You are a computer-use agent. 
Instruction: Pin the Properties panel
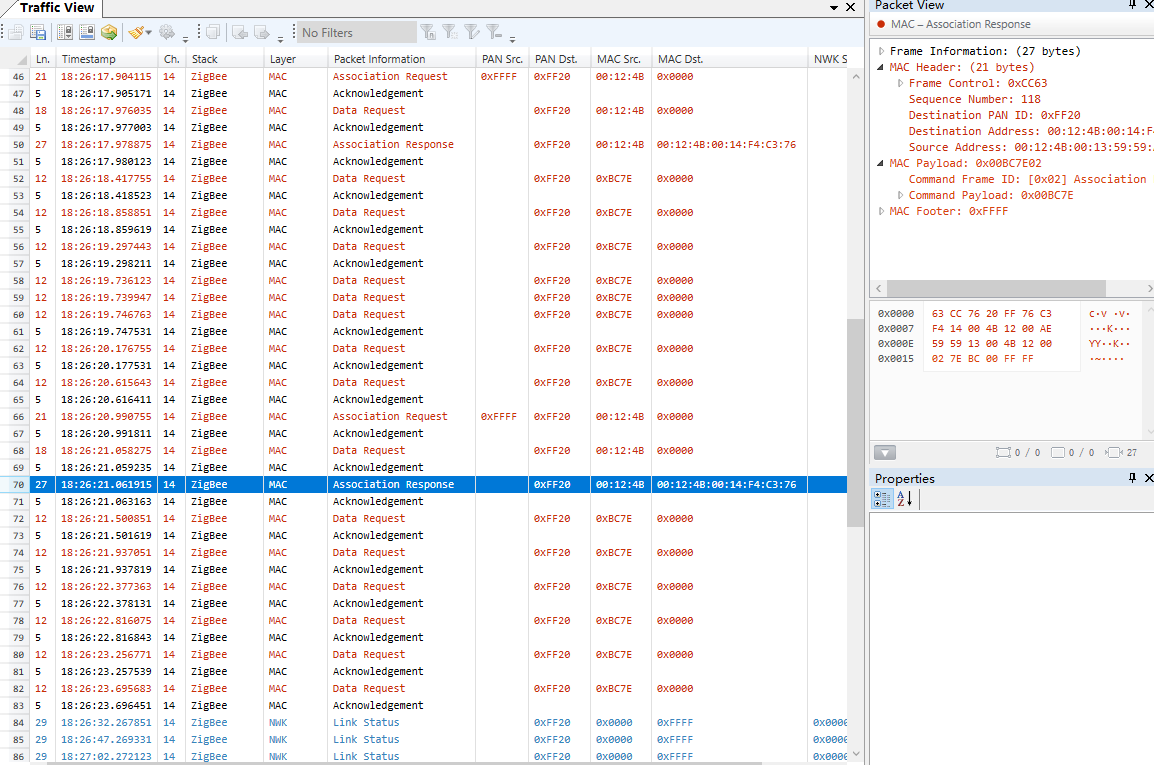(x=1133, y=478)
